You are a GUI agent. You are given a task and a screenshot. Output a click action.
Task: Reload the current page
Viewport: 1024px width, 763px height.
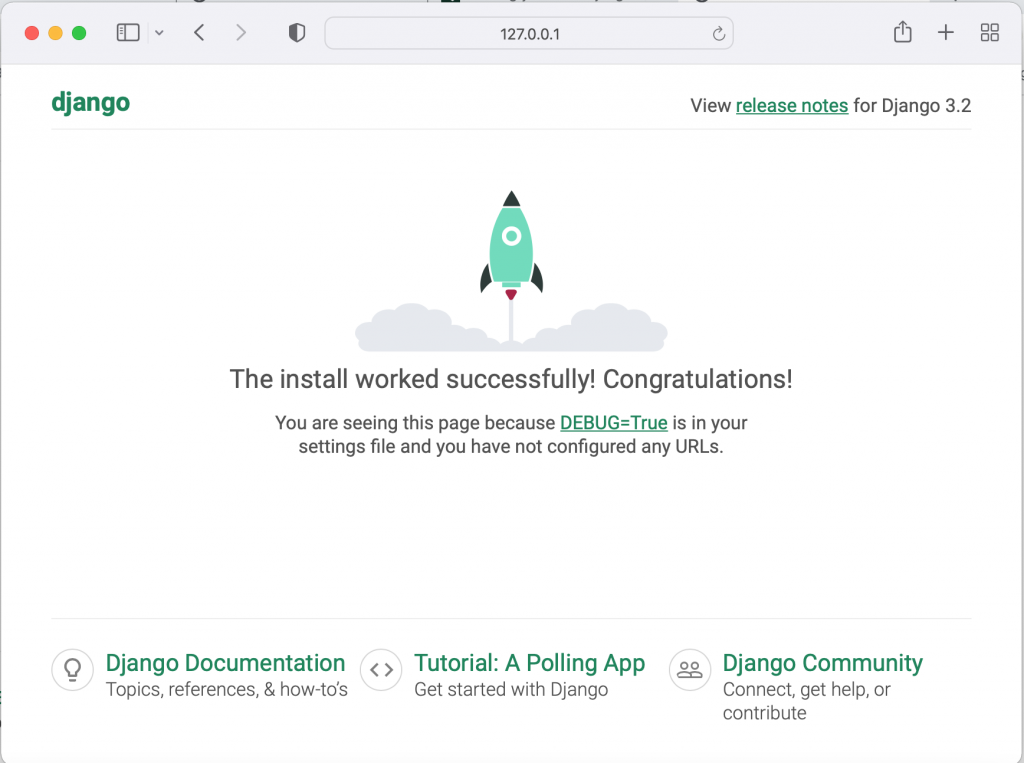[x=718, y=33]
